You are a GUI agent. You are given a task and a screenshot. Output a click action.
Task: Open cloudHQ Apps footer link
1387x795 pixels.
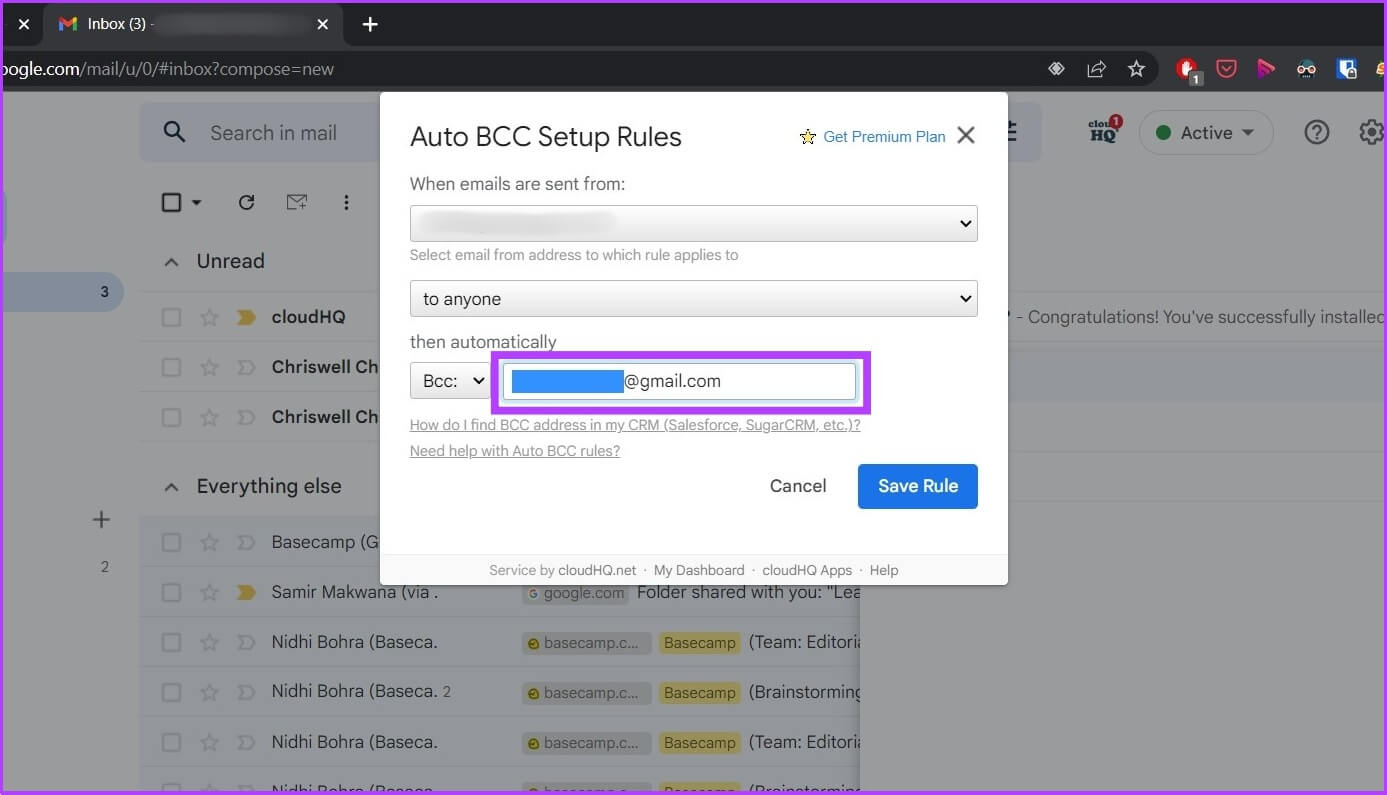coord(807,570)
